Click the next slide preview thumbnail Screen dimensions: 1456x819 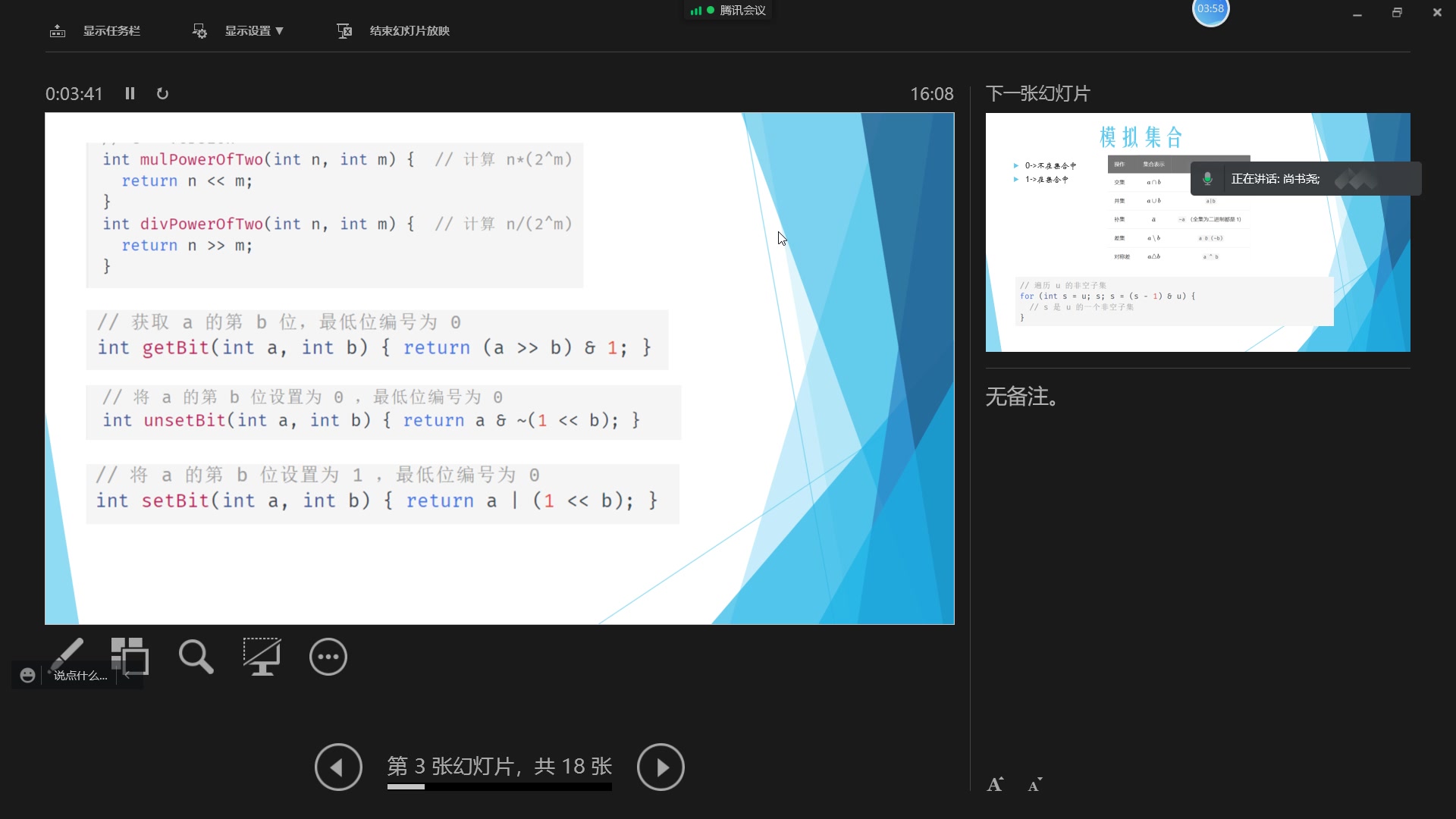pos(1197,232)
